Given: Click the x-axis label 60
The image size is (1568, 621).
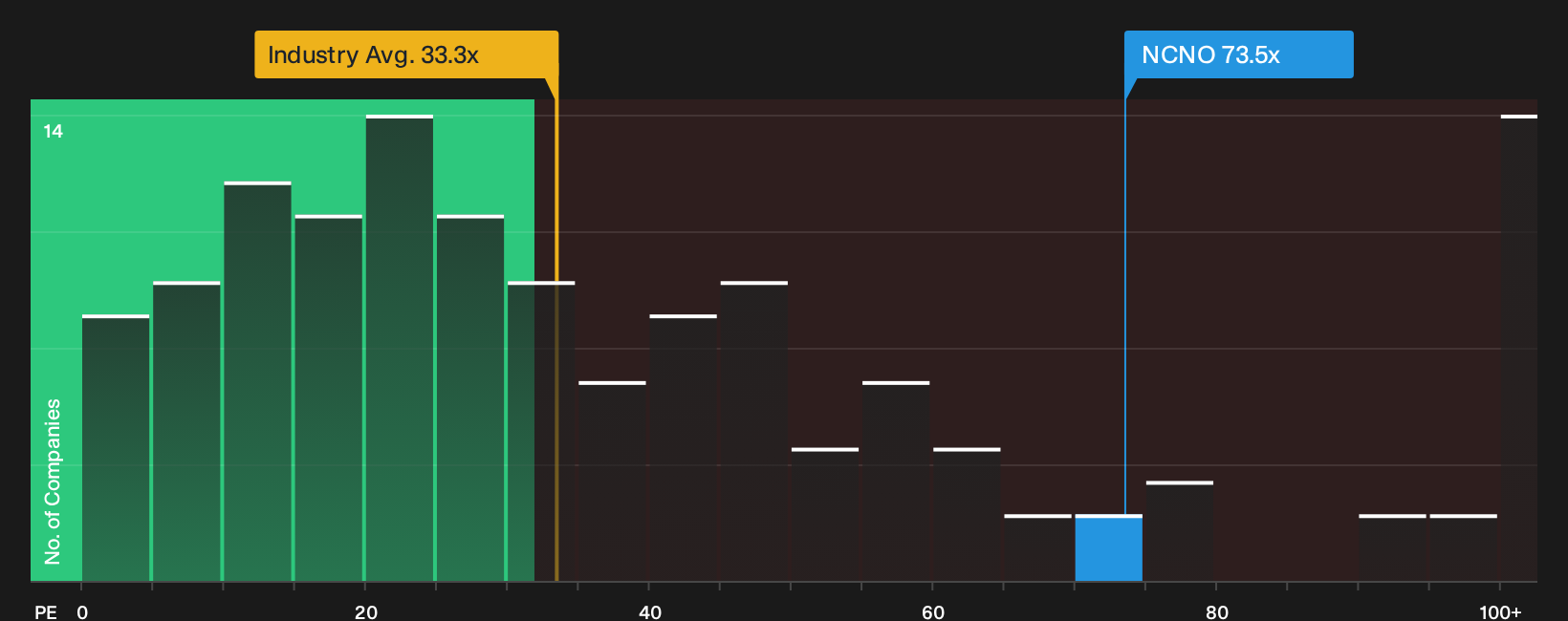Looking at the screenshot, I should 933,611.
